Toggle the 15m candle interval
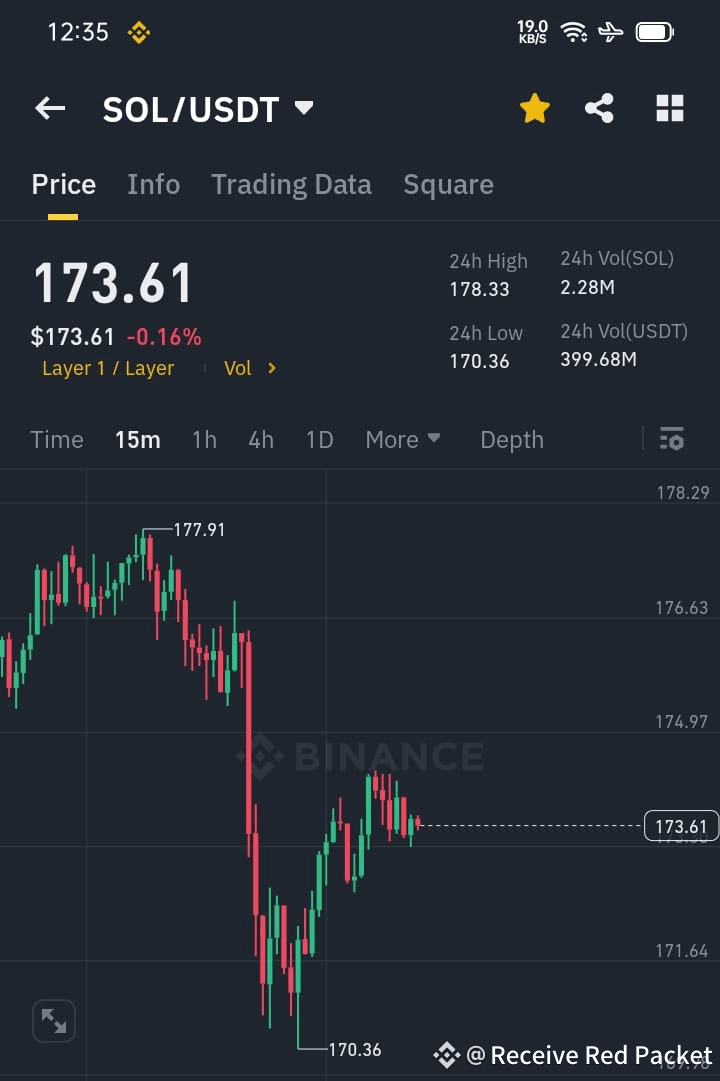 (x=138, y=439)
